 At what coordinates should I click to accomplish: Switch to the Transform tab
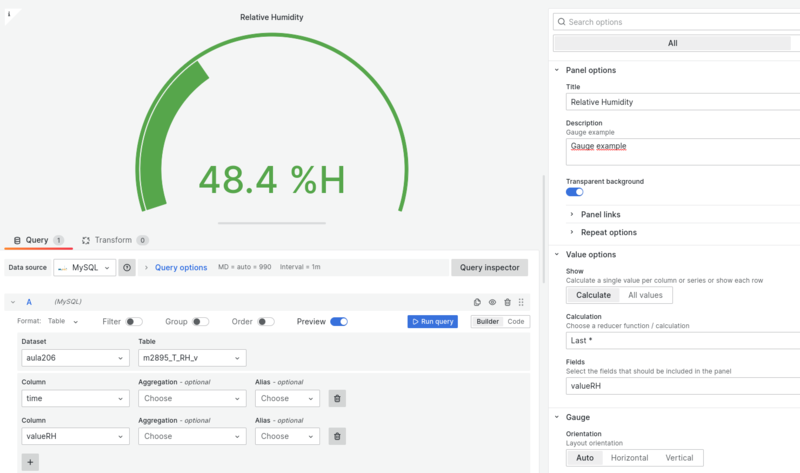[x=115, y=240]
